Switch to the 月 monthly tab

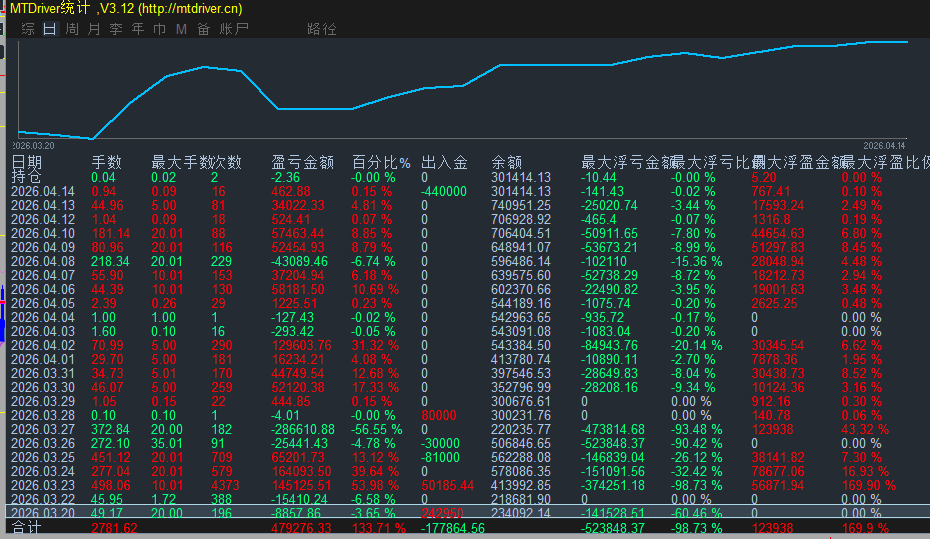tap(94, 29)
